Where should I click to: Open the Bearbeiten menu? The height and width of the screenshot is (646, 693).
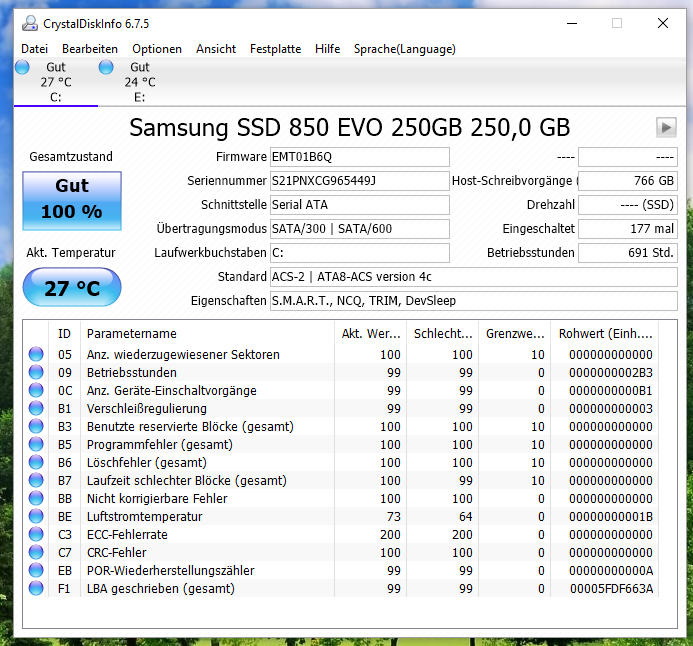pos(90,49)
